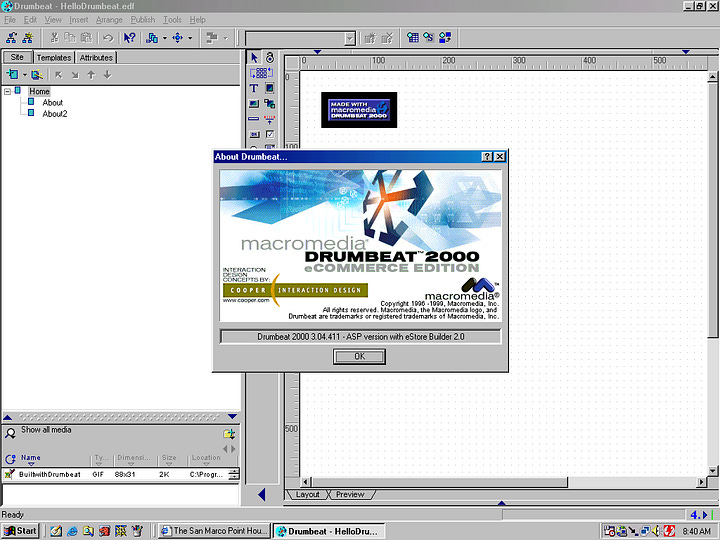Click the toolbar icon with S symbol
This screenshot has width=720, height=540.
(428, 38)
